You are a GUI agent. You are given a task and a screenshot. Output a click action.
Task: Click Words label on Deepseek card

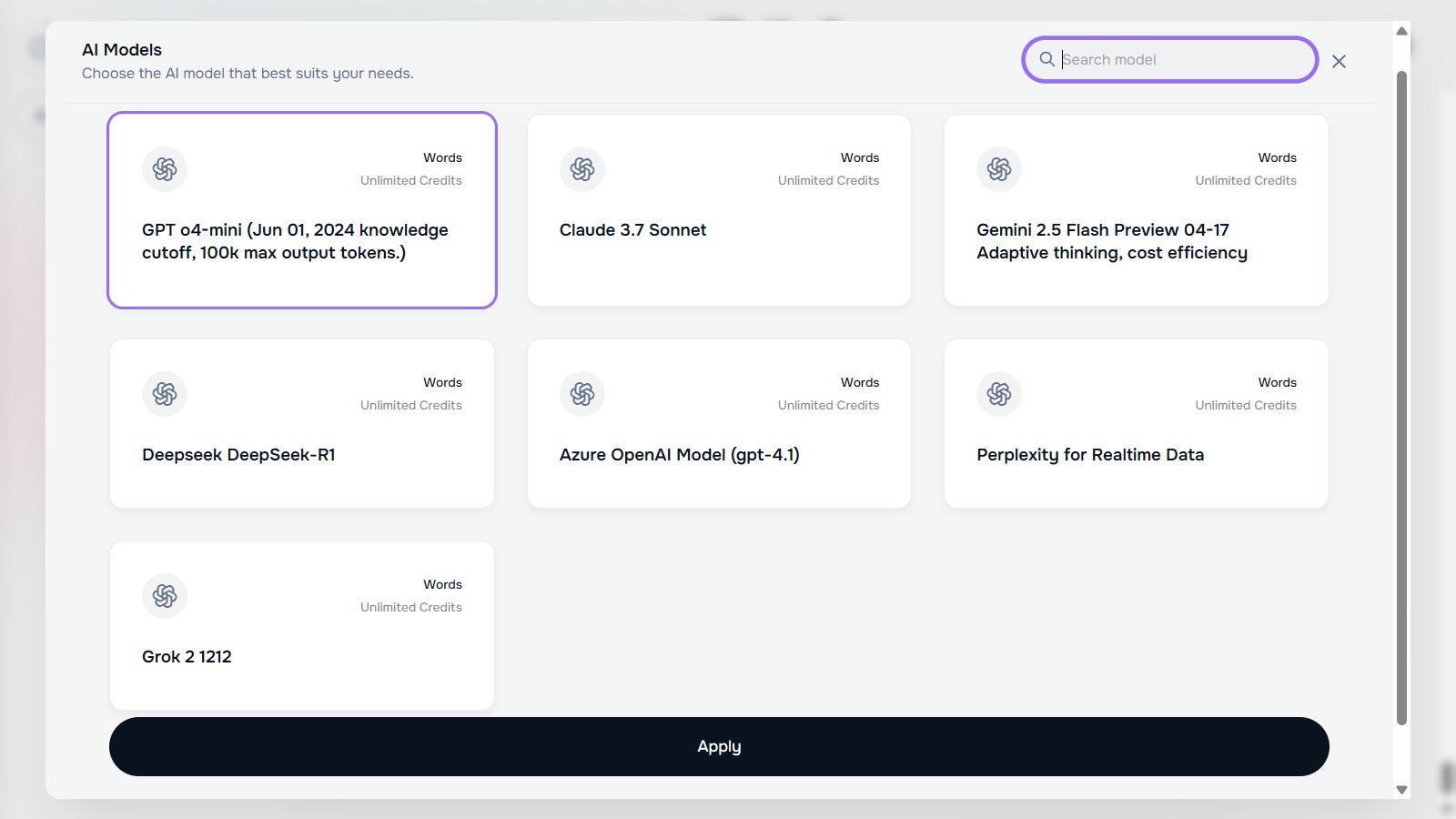coord(442,382)
